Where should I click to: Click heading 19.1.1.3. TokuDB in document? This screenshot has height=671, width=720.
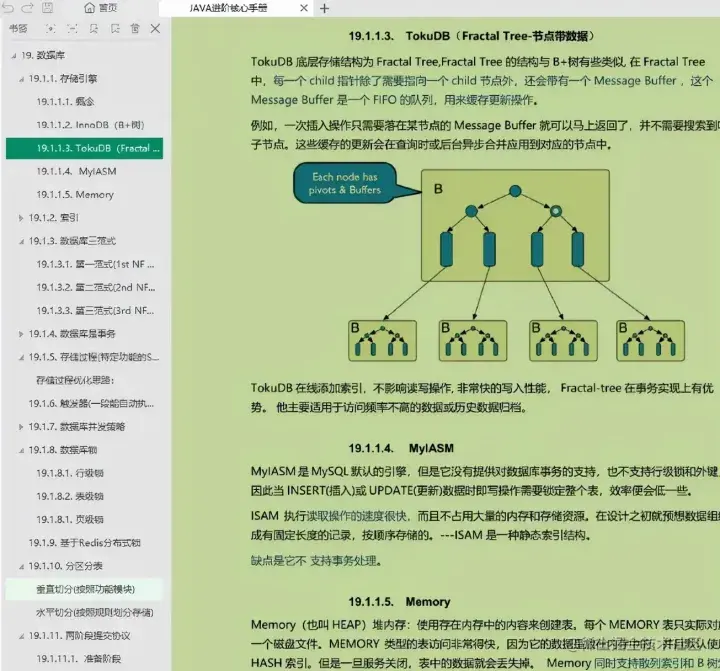[472, 36]
